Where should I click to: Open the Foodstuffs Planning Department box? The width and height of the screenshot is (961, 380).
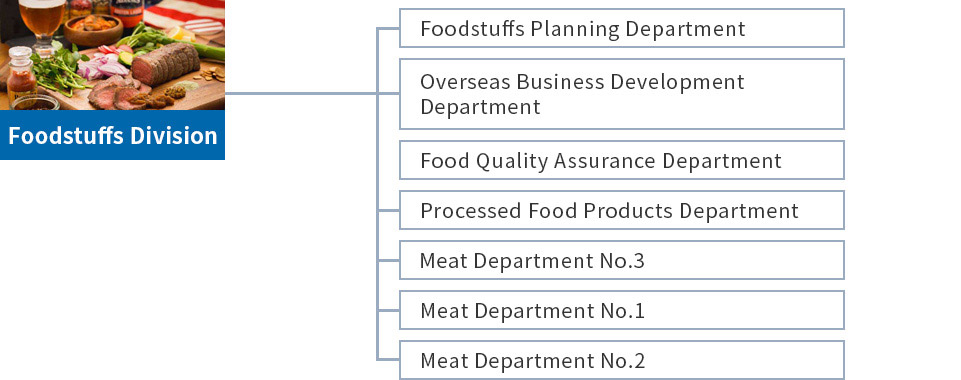[621, 28]
